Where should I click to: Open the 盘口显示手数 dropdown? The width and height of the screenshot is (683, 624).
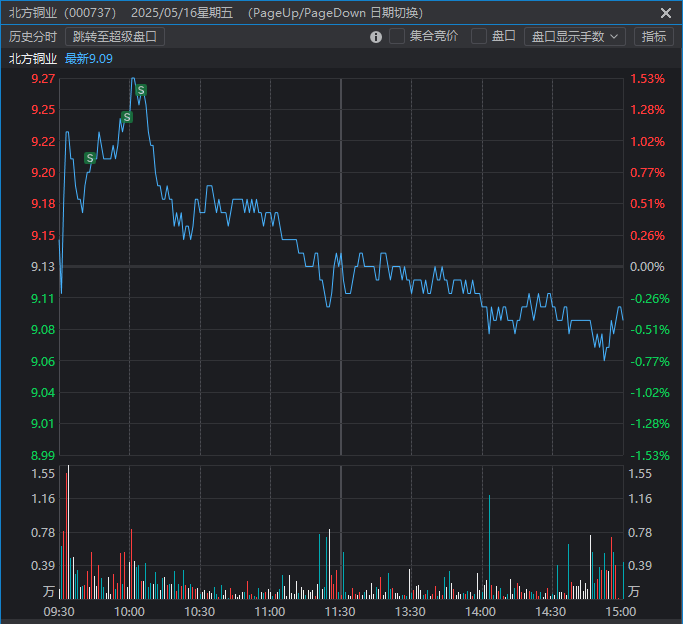click(574, 37)
